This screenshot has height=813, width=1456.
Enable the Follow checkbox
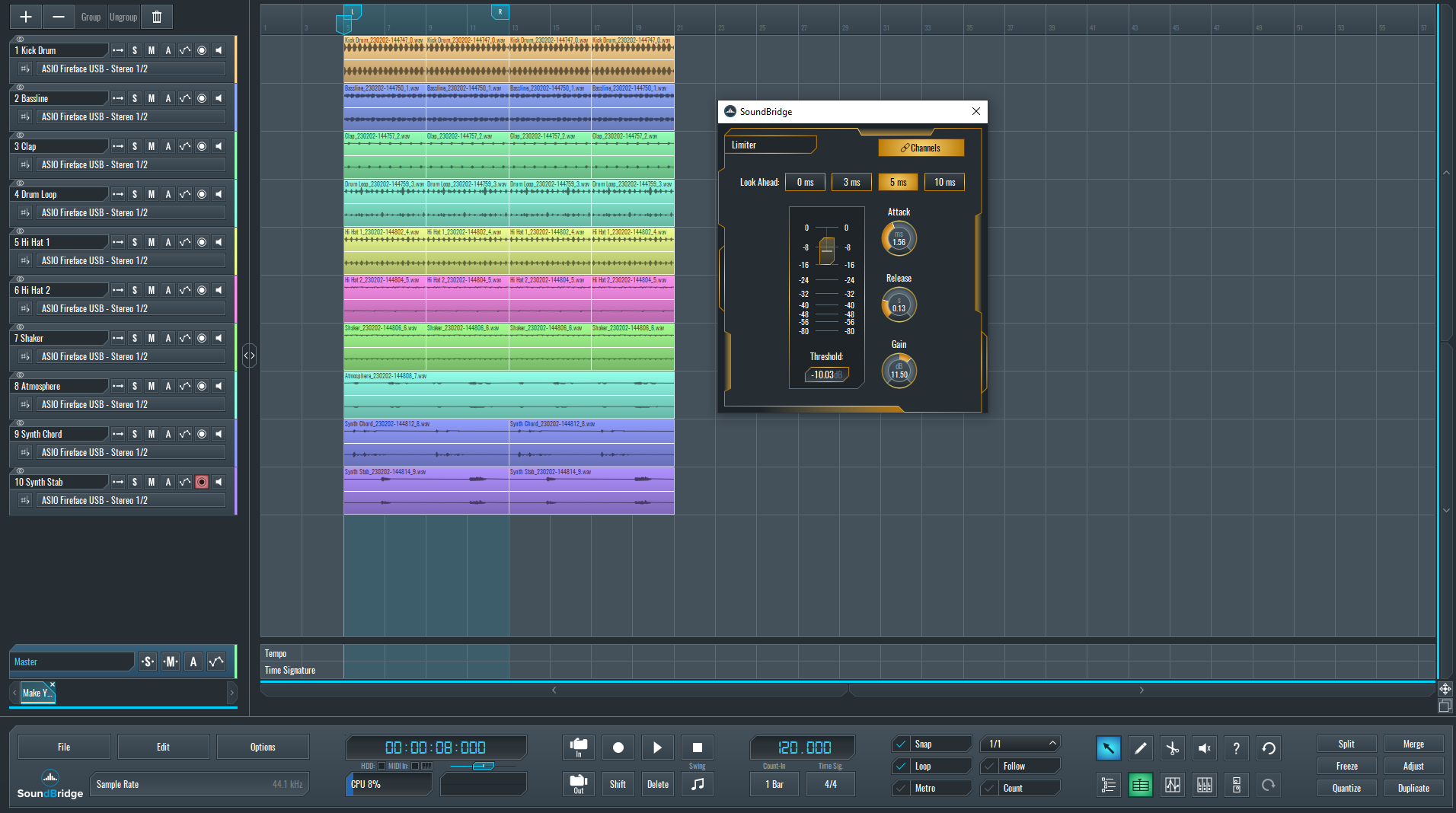(x=989, y=766)
